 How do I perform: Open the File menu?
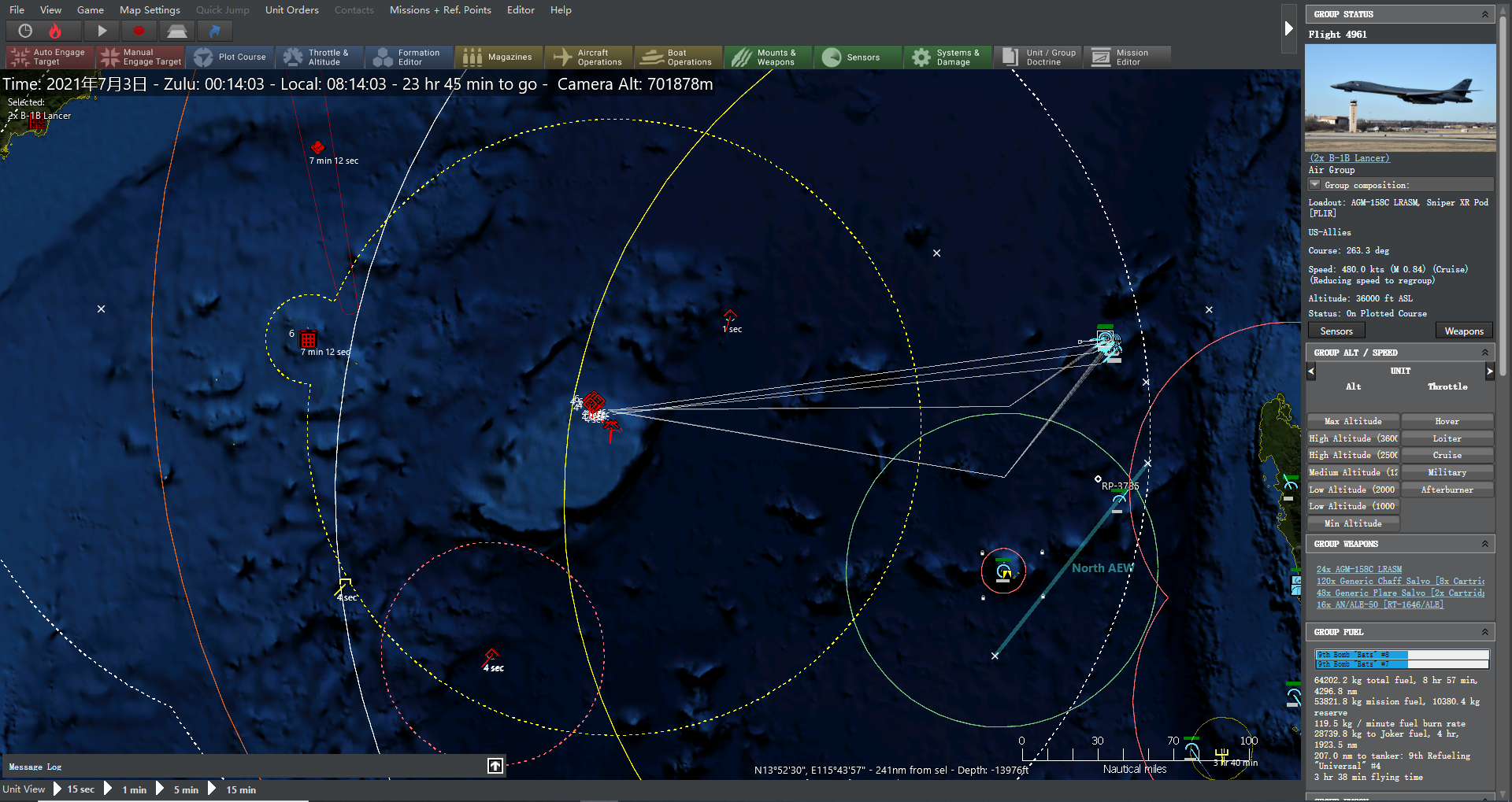17,10
